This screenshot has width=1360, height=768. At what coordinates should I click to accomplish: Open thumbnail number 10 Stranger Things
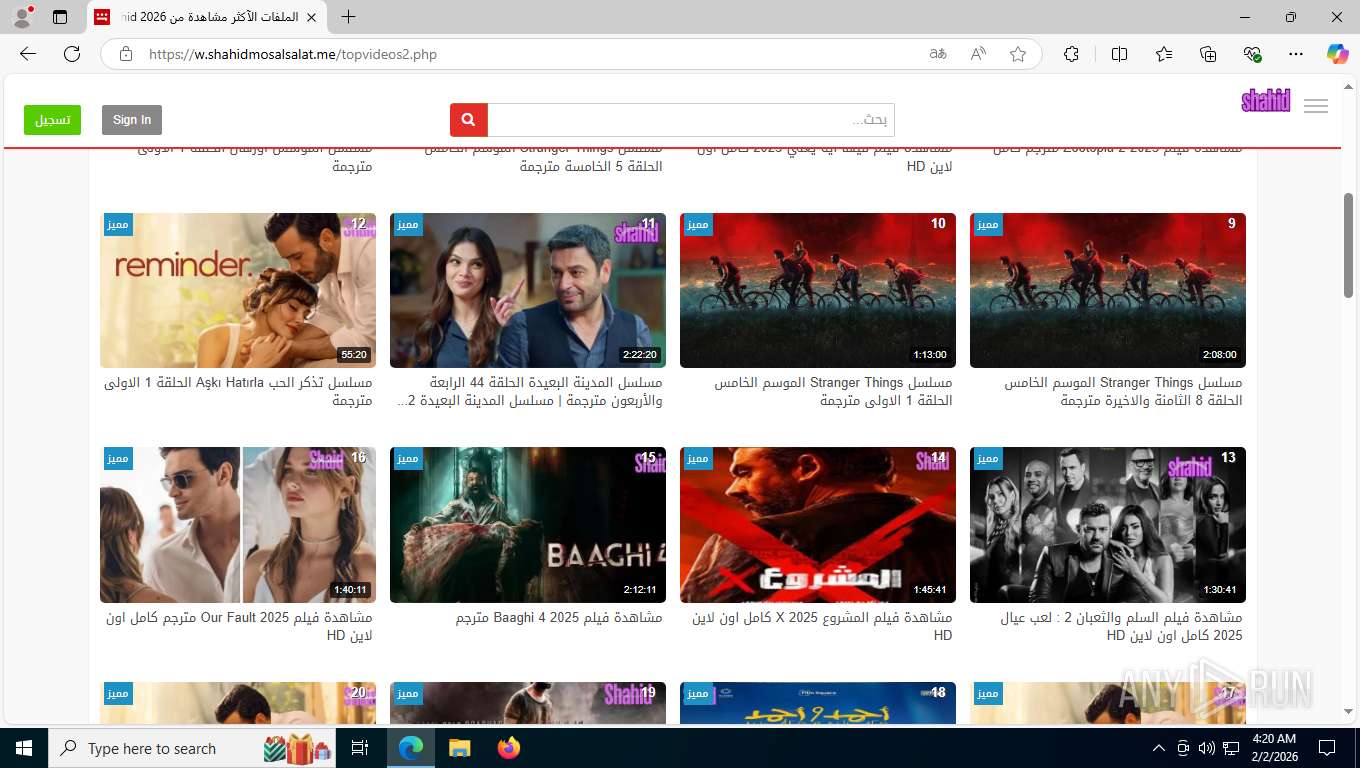click(818, 290)
